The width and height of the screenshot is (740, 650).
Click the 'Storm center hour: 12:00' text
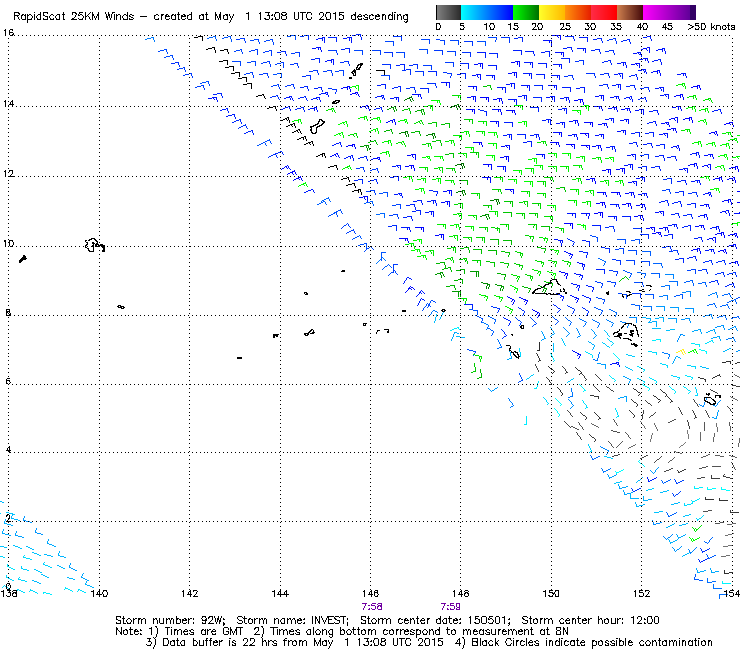[590, 620]
